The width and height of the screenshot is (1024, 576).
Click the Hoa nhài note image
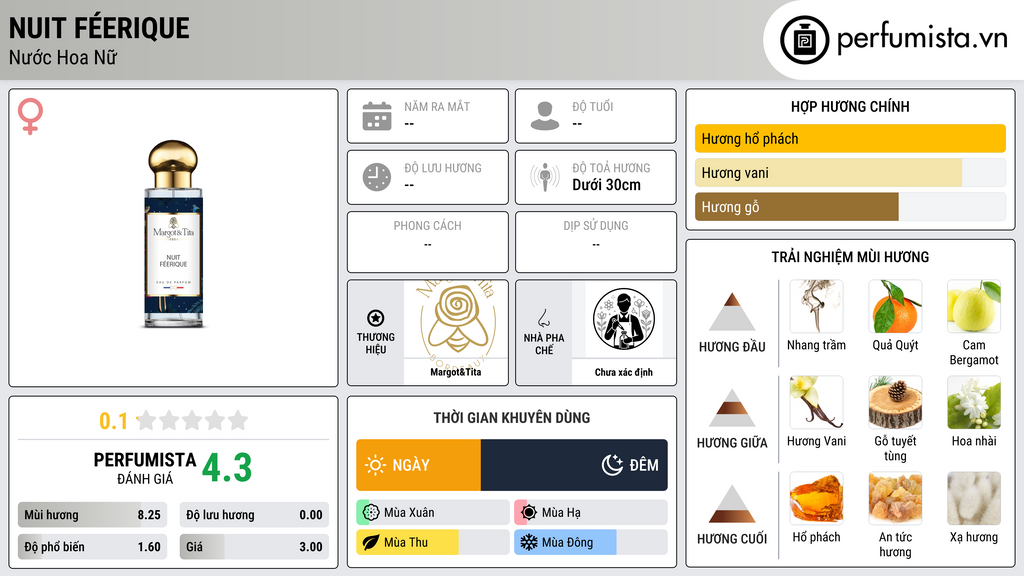tap(974, 402)
